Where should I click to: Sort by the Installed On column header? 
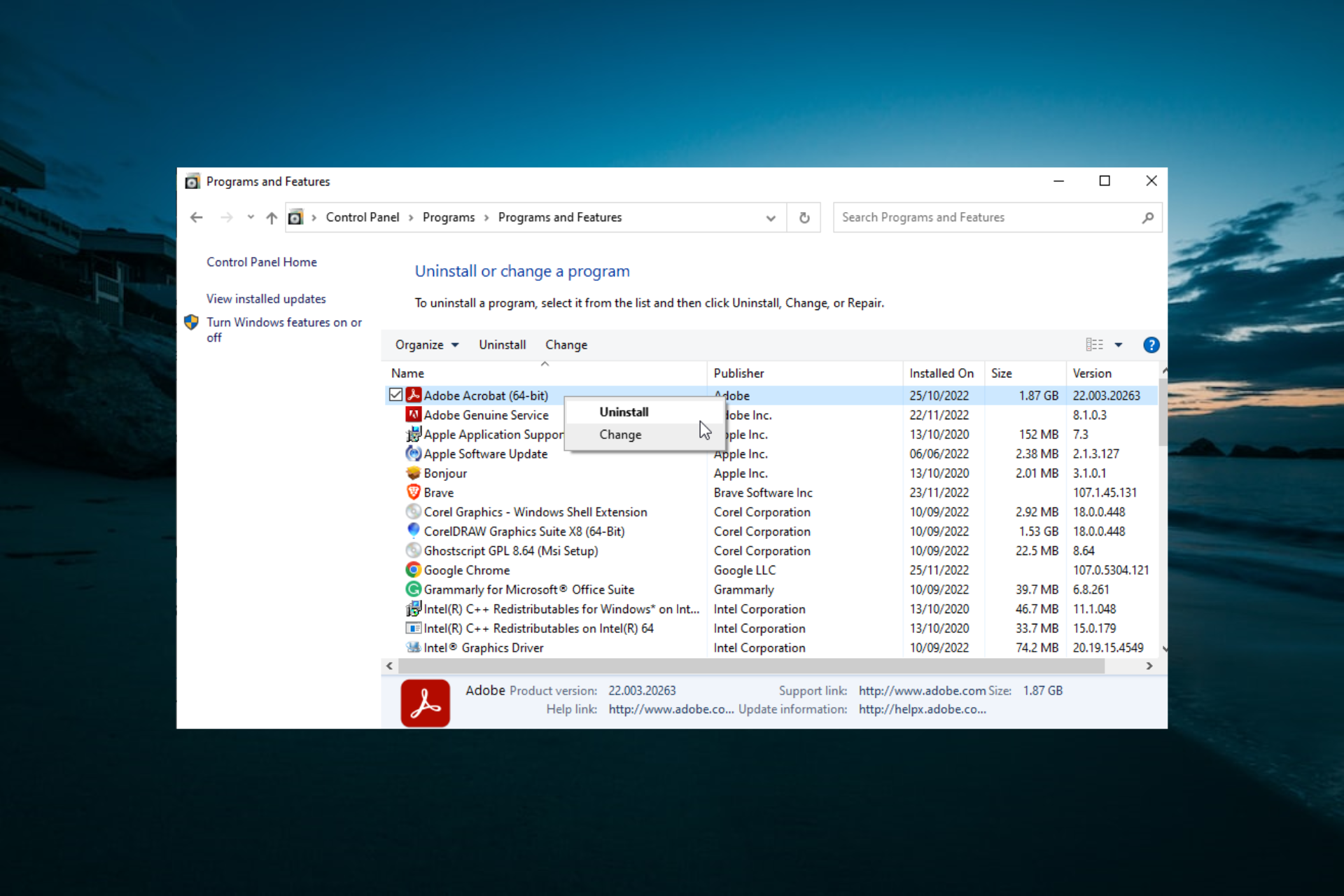coord(944,373)
